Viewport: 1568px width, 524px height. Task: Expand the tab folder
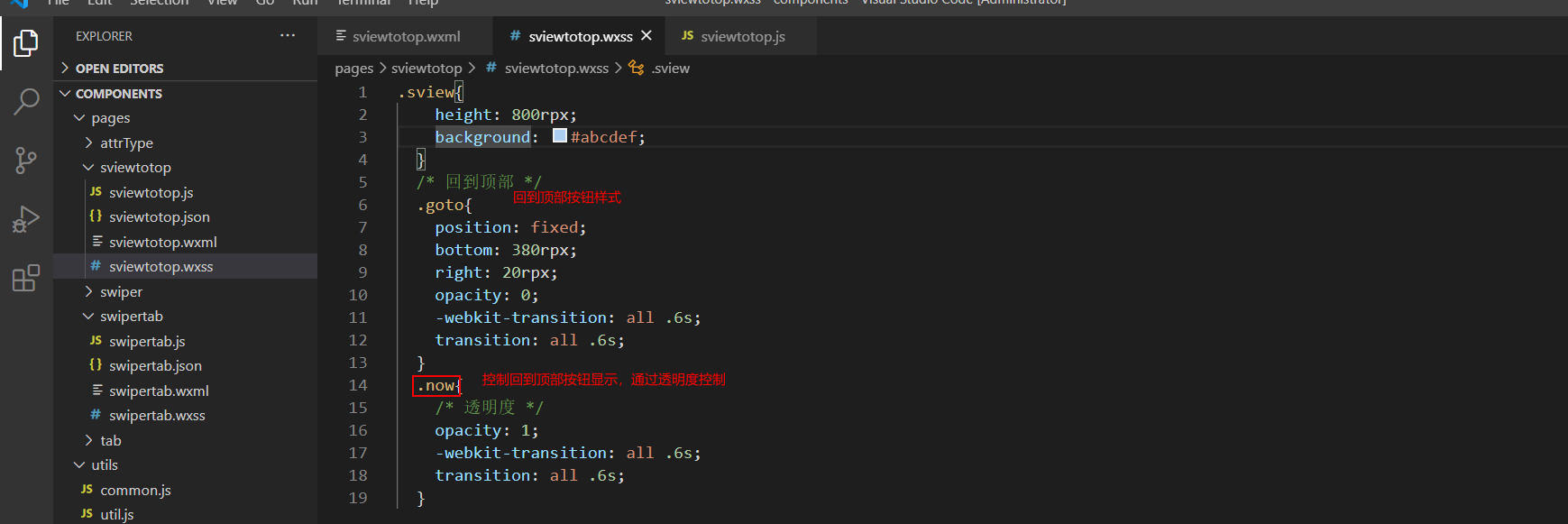88,440
